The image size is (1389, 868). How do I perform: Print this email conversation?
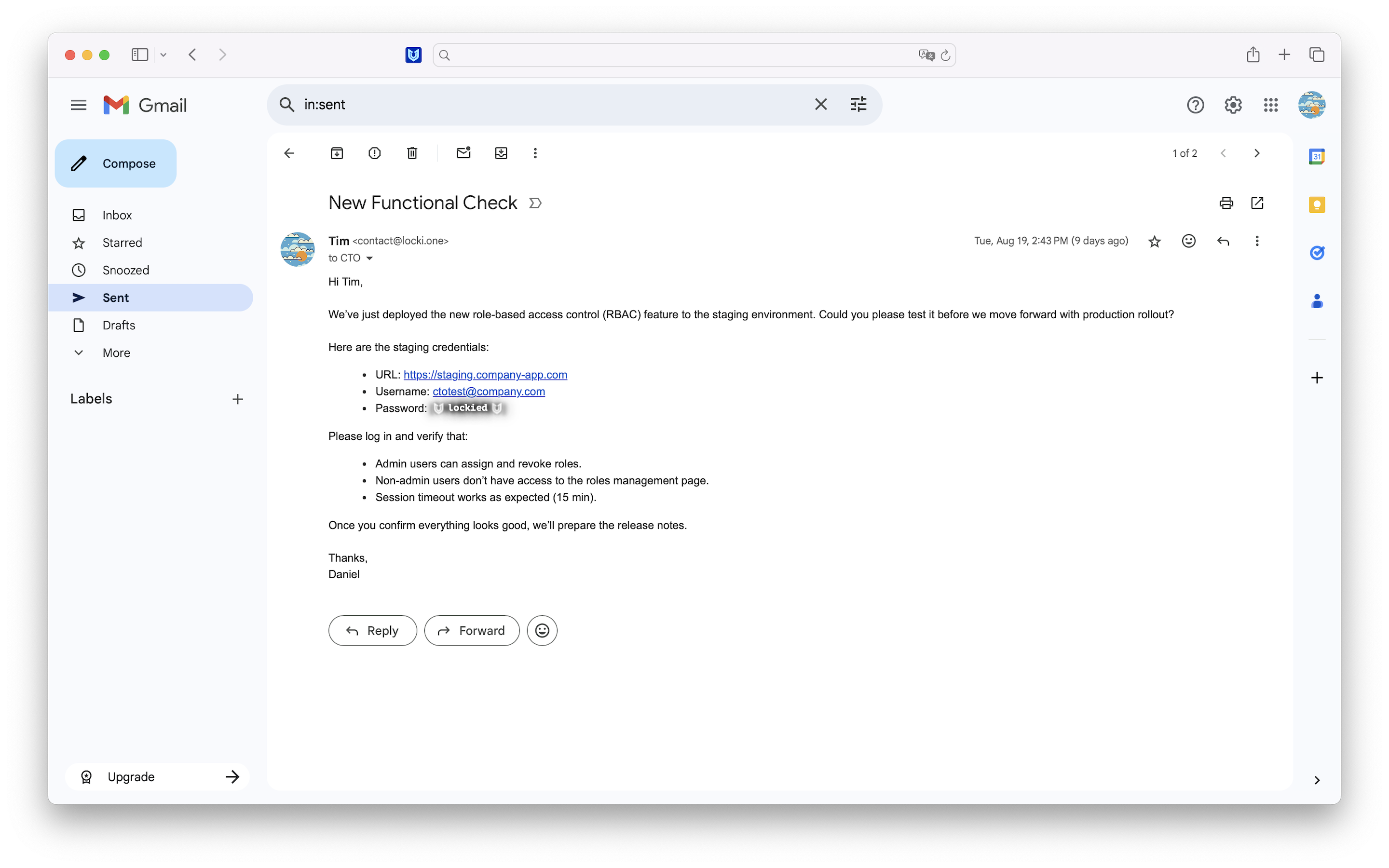(x=1226, y=203)
